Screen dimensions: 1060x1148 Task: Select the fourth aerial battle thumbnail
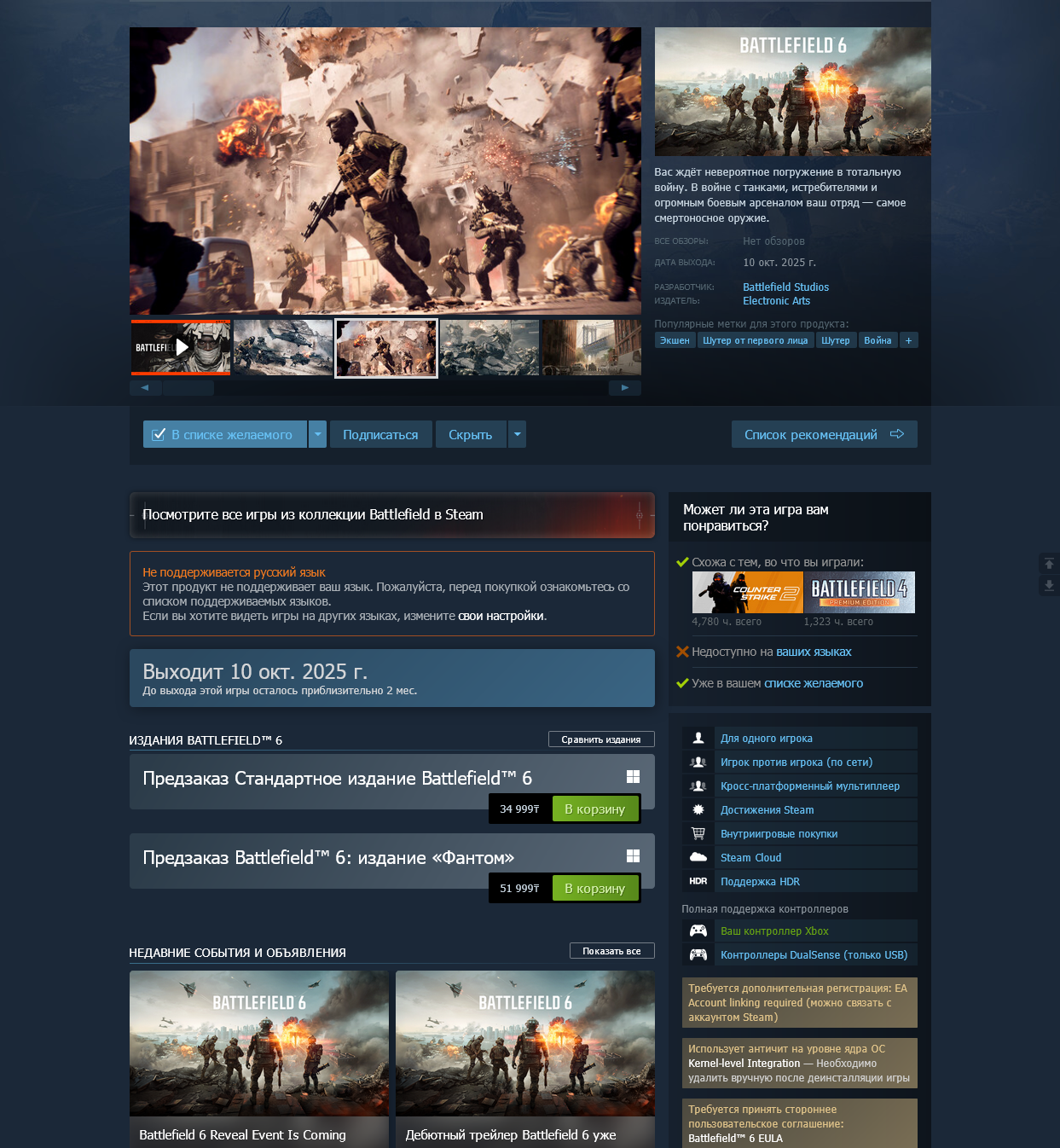(489, 347)
